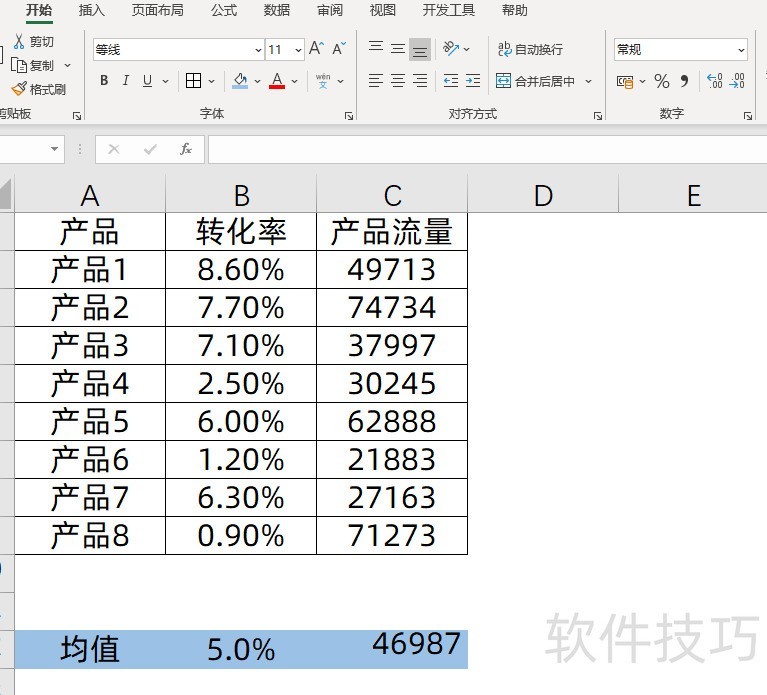Center text horizontally
This screenshot has height=695, width=767.
click(398, 80)
